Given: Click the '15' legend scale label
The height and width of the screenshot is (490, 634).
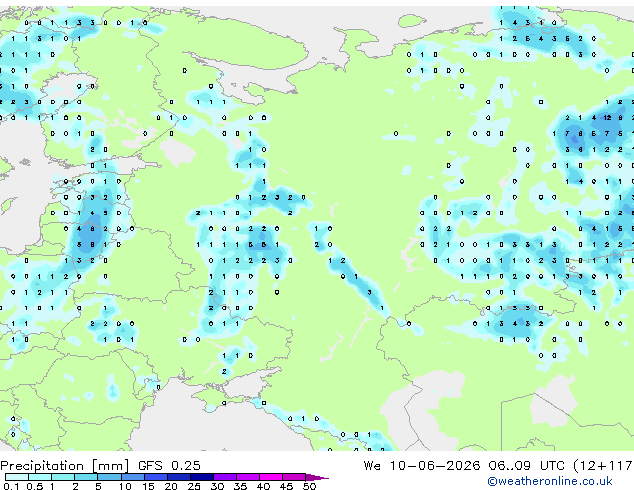Looking at the screenshot, I should pos(148,486).
